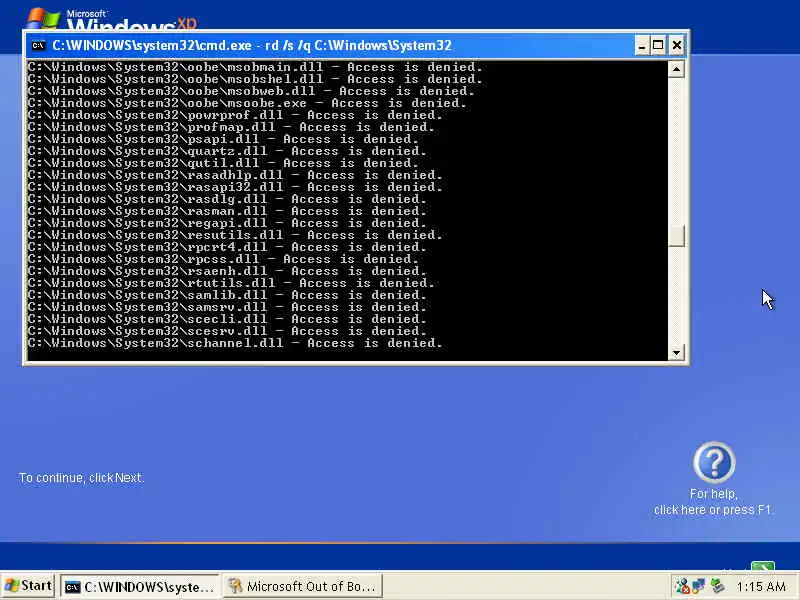Viewport: 800px width, 600px height.
Task: Click the 'To continue, click Next' text
Action: point(82,478)
